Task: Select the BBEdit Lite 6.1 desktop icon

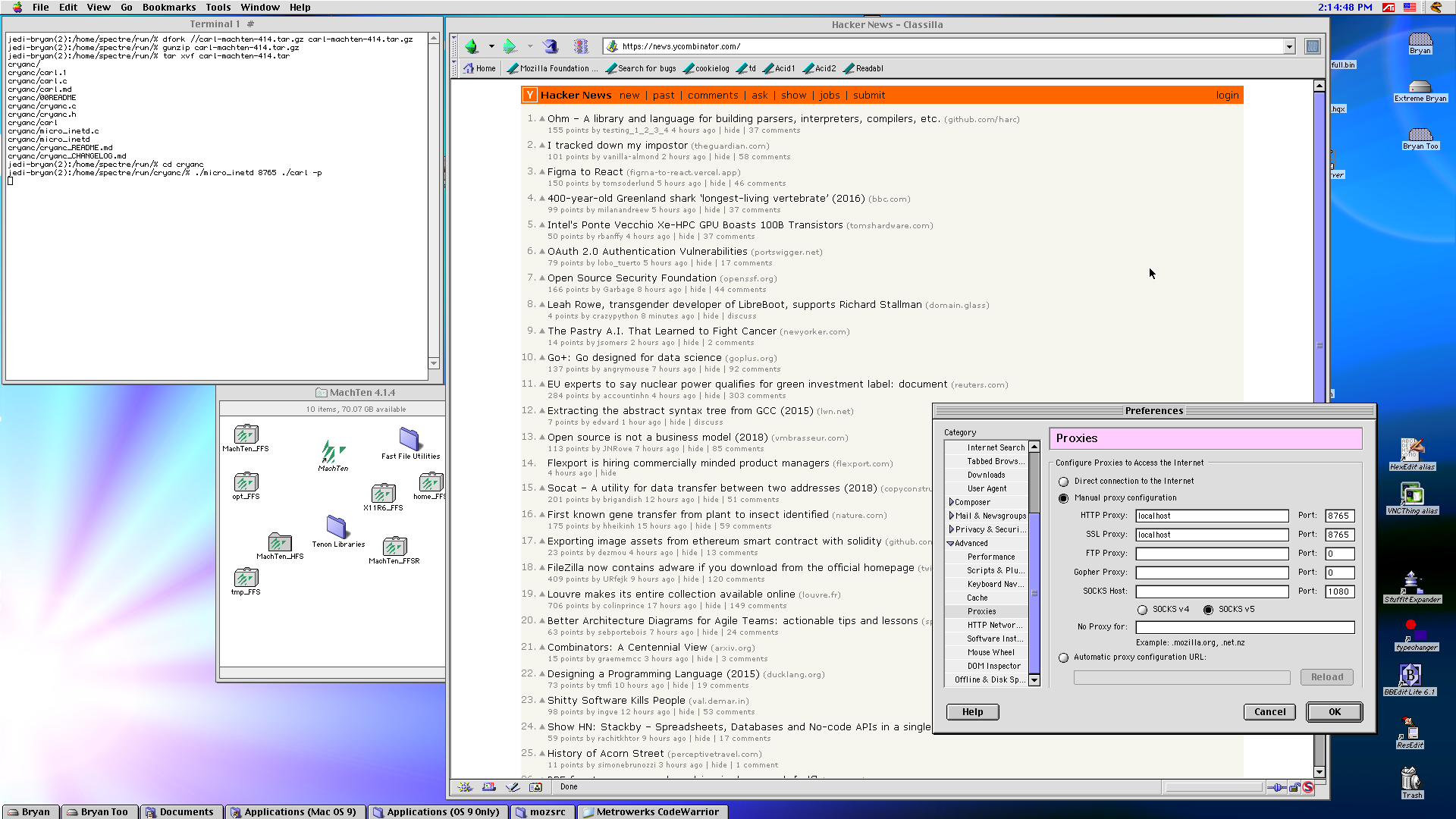Action: point(1410,674)
